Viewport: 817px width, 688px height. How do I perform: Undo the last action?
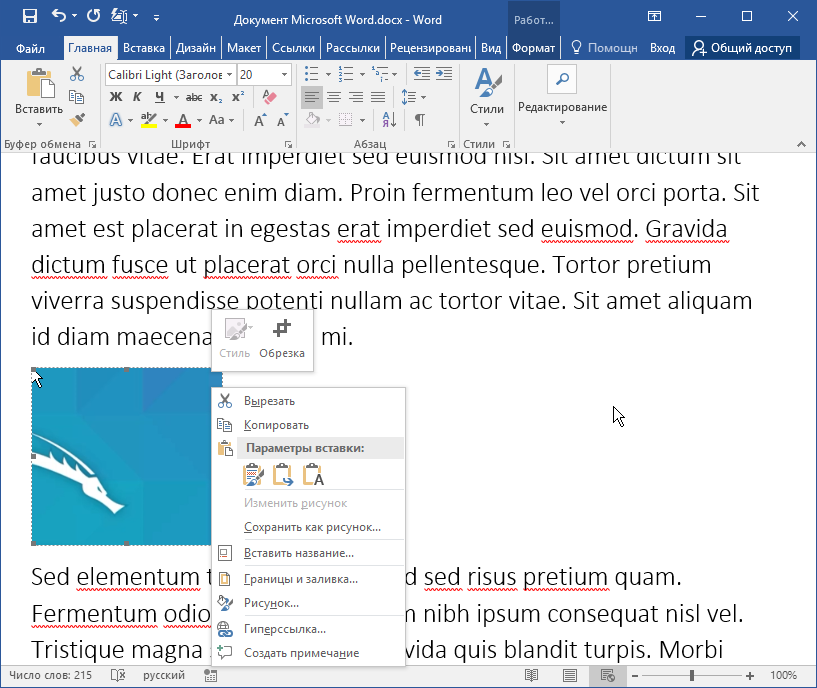tap(59, 16)
